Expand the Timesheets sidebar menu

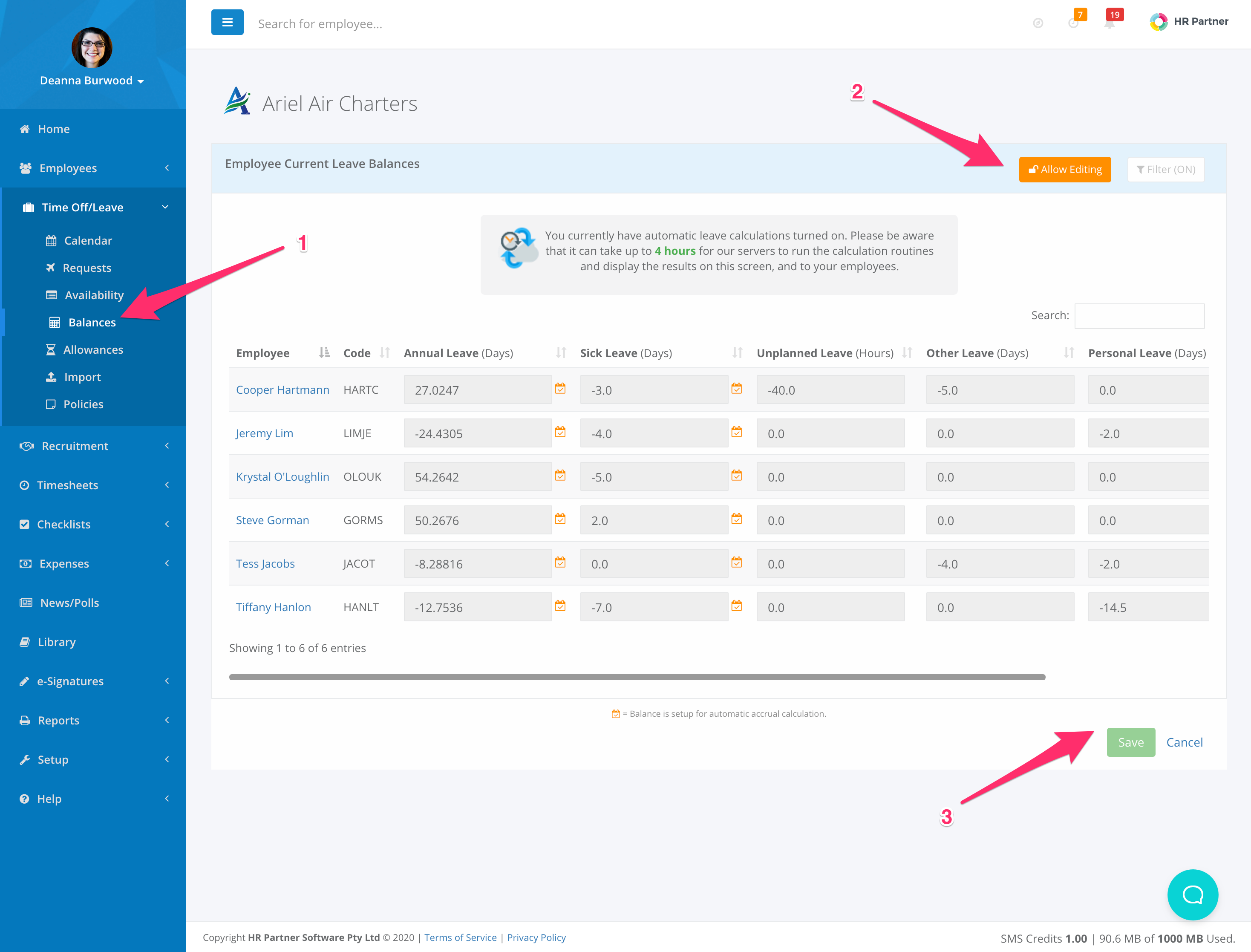93,485
